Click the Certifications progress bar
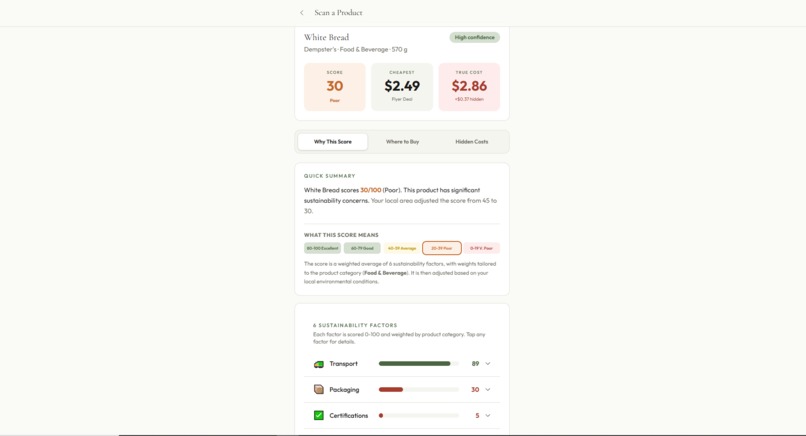 click(418, 415)
